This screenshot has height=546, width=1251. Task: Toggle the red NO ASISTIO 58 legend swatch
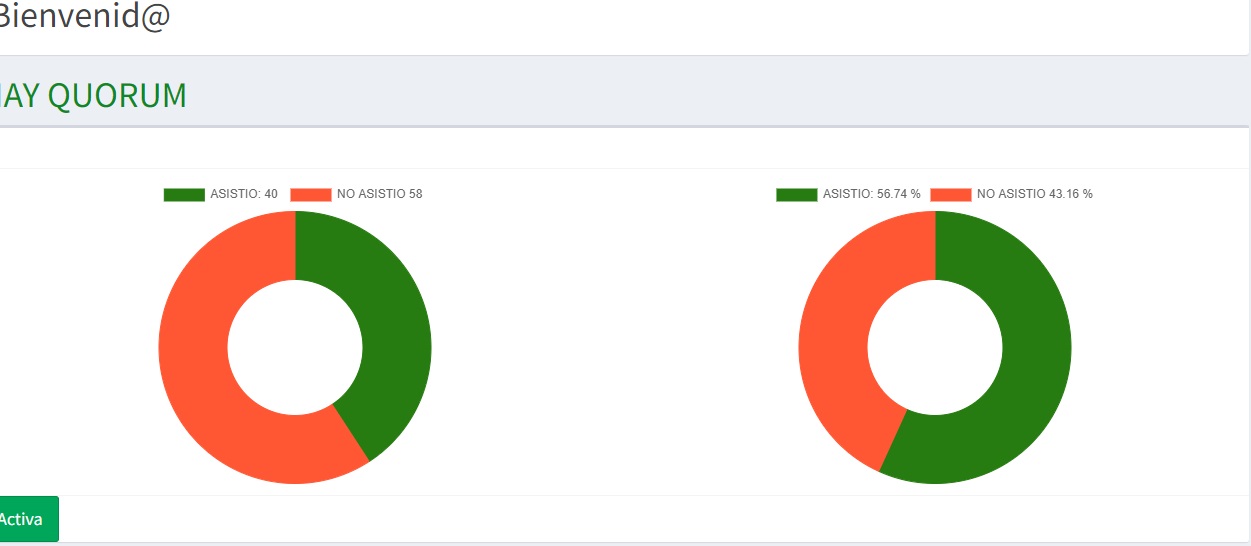[310, 194]
